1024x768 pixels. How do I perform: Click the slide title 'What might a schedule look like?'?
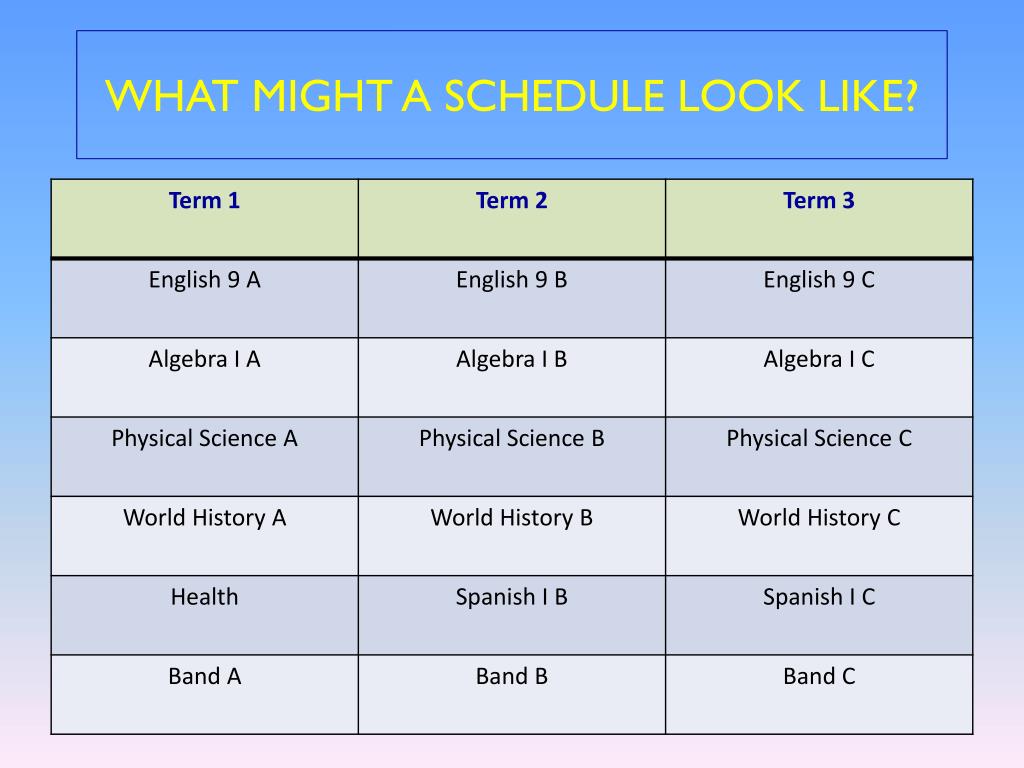point(511,96)
